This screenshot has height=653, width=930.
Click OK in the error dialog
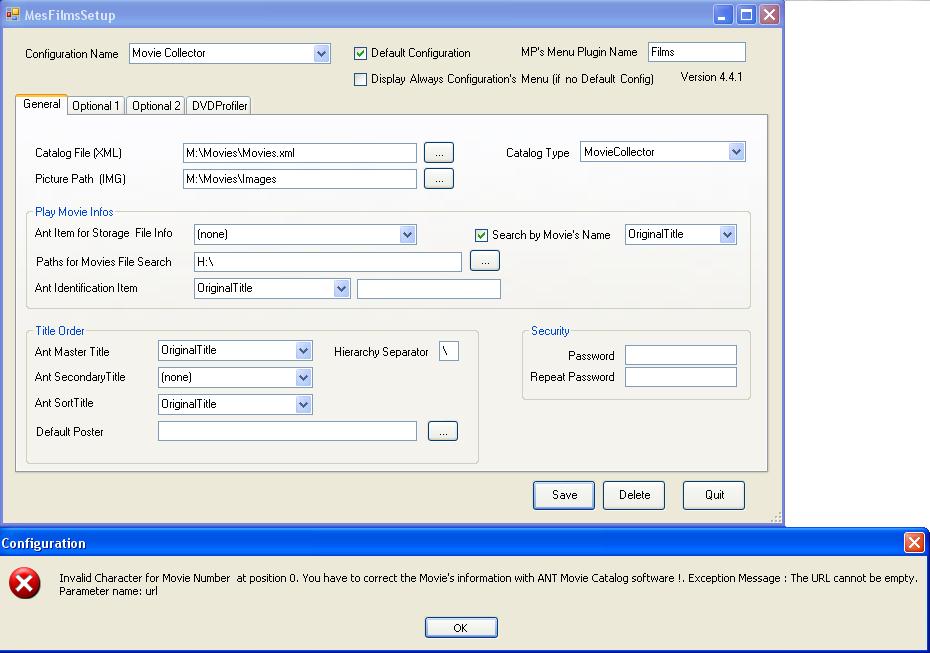coord(461,628)
